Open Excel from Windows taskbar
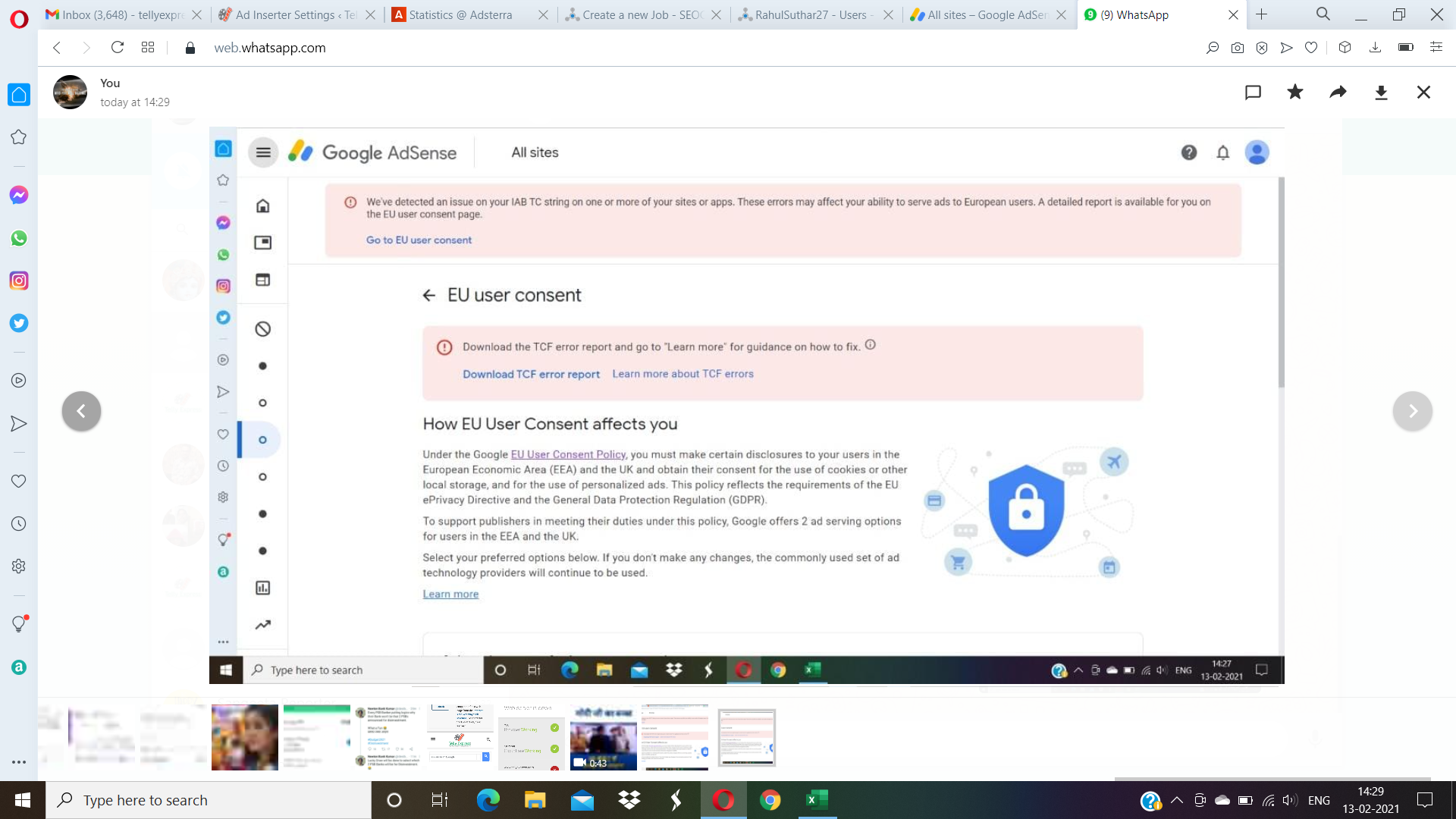Image resolution: width=1456 pixels, height=819 pixels. 817,800
